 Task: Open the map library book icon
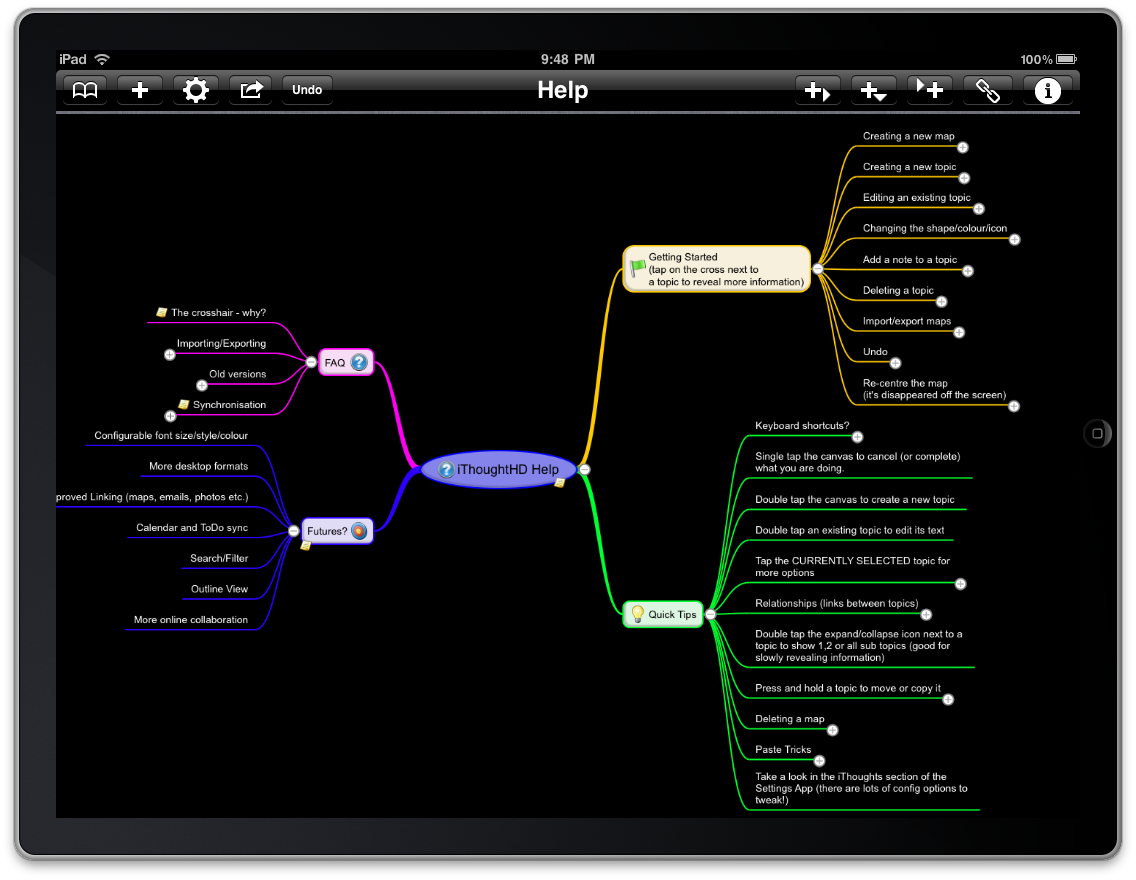tap(85, 91)
